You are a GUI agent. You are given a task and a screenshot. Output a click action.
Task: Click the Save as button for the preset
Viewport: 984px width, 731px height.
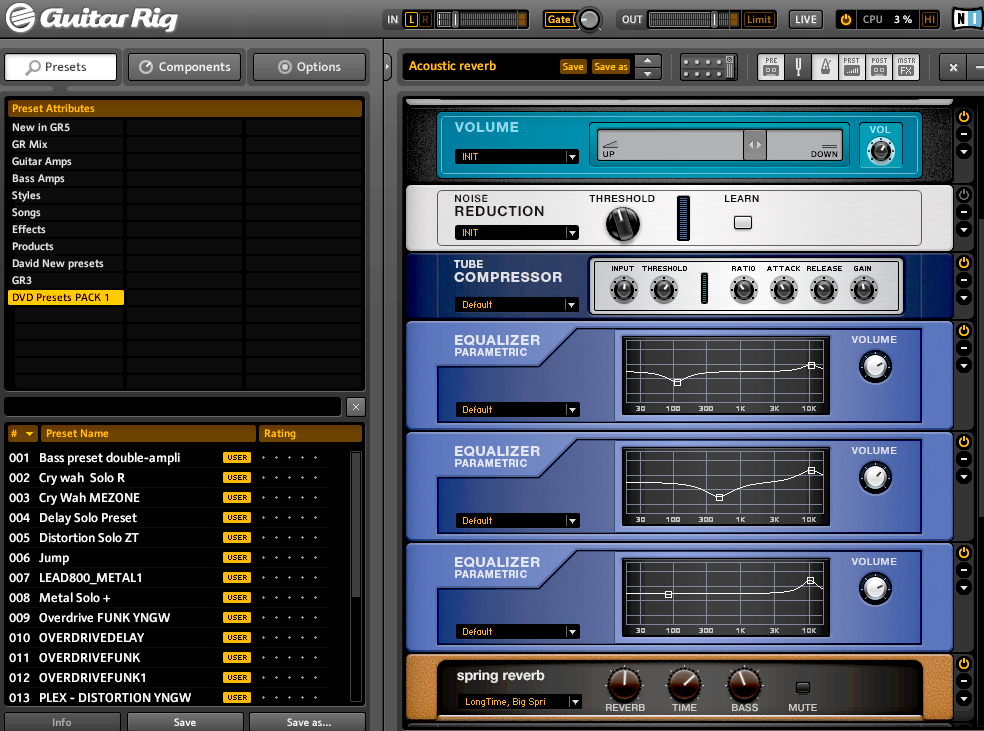tap(614, 65)
